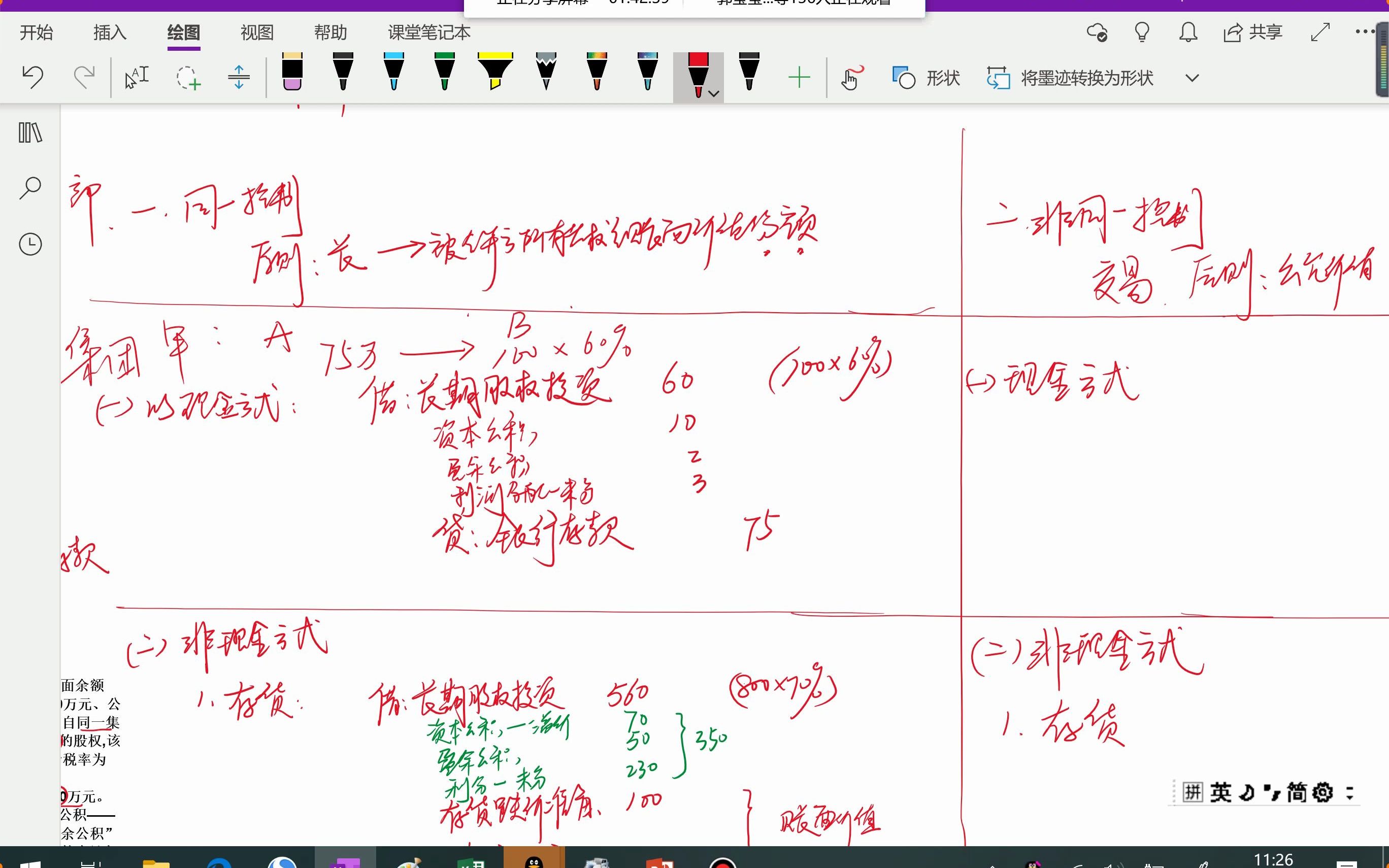Click the Redo arrow
This screenshot has width=1389, height=868.
click(84, 78)
